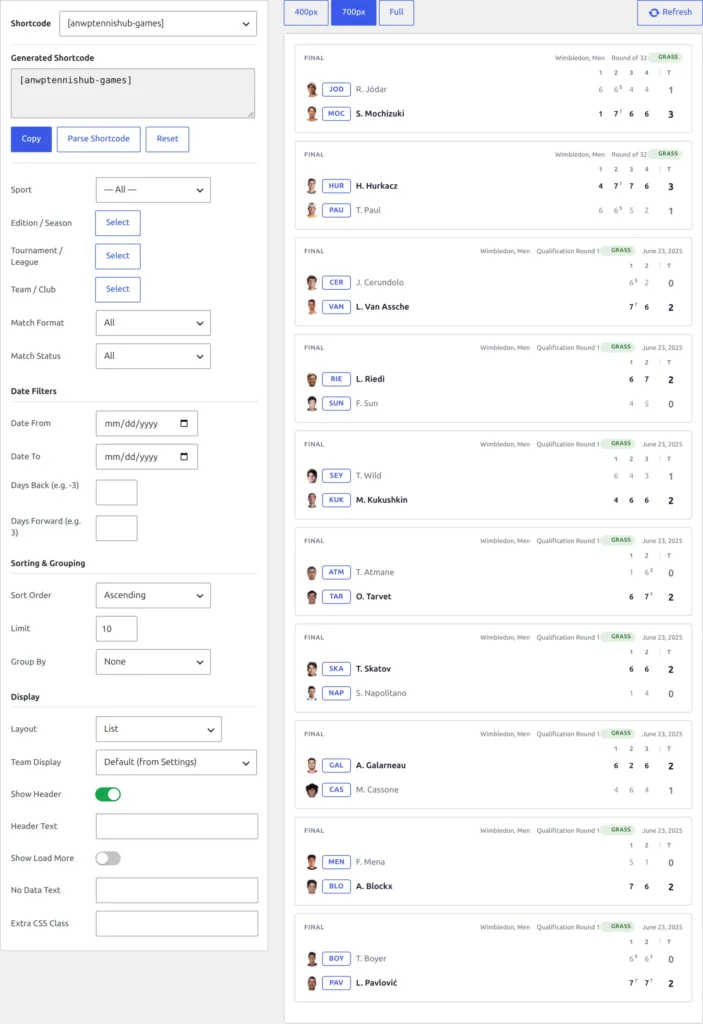Click O. Tarvet player avatar

[x=312, y=597]
